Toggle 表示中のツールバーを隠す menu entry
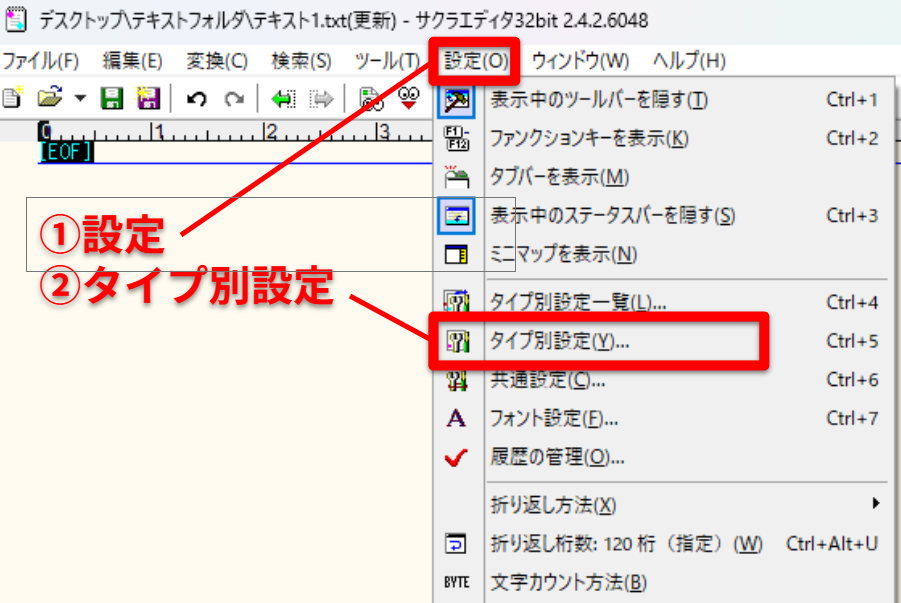 (x=598, y=100)
